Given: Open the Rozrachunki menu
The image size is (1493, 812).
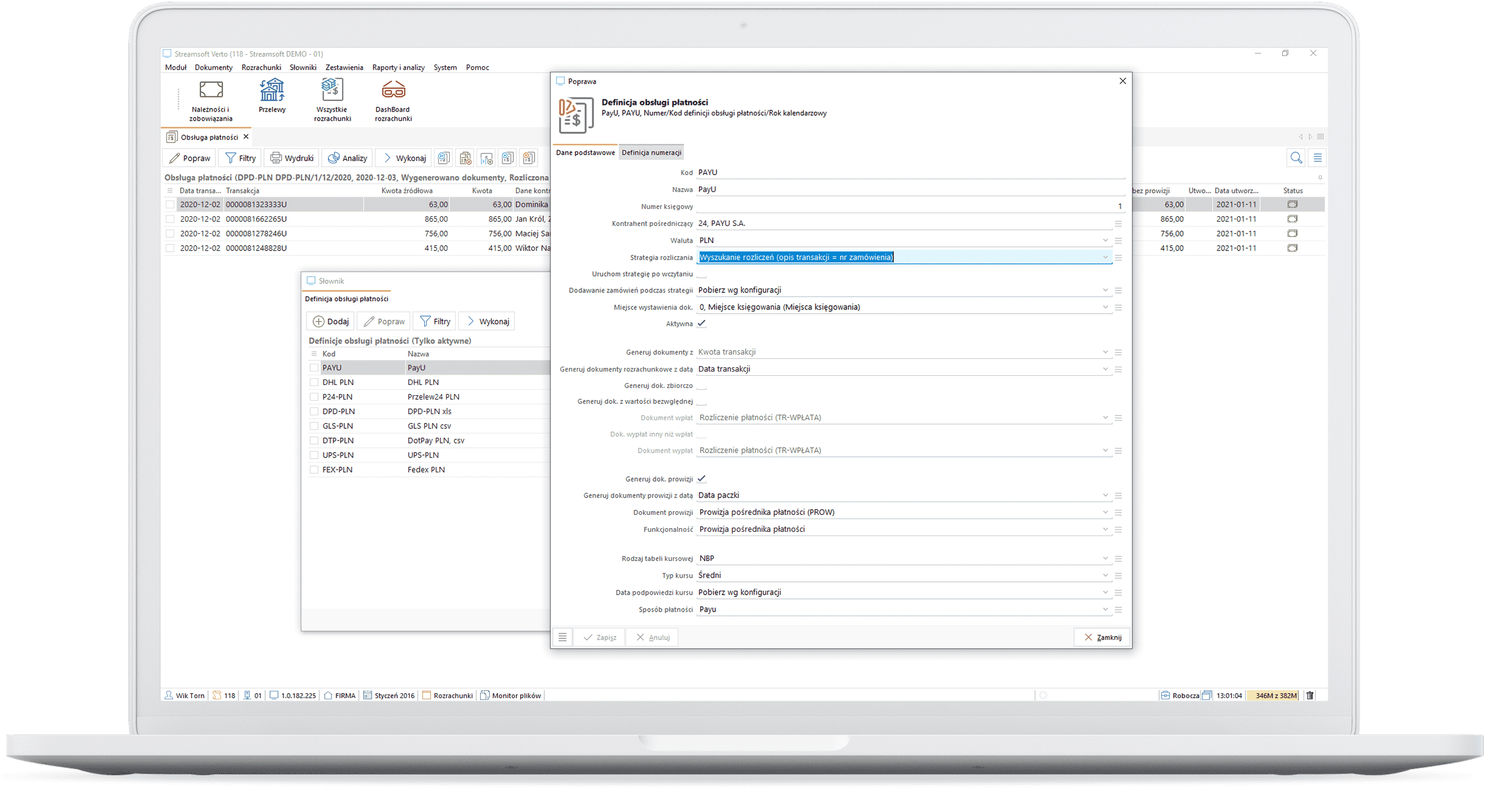Looking at the screenshot, I should pyautogui.click(x=261, y=68).
